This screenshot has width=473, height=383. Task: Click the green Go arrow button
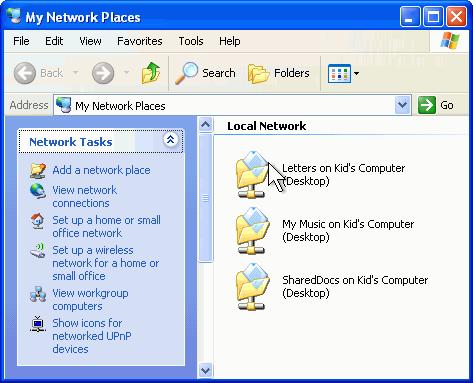tap(427, 105)
